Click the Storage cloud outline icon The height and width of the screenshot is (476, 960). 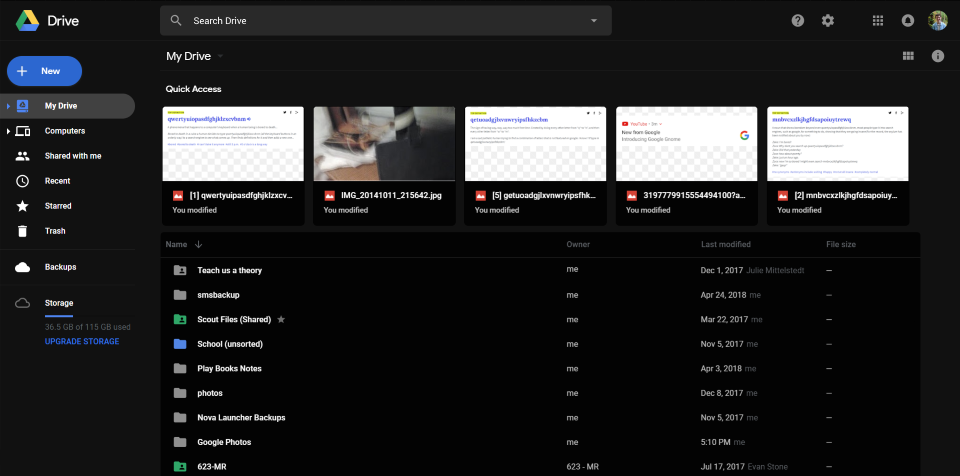click(23, 303)
